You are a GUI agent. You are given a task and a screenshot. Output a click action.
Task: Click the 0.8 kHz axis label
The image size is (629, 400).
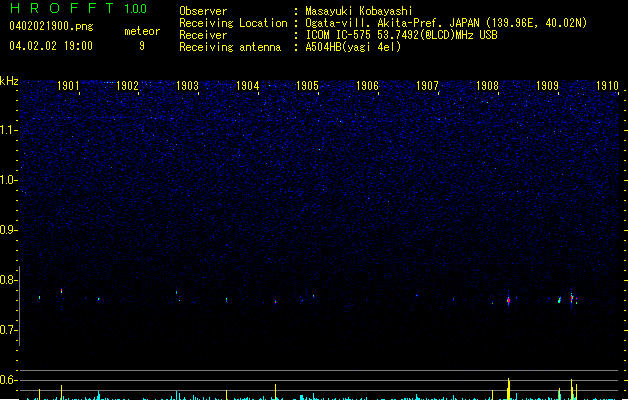point(8,280)
